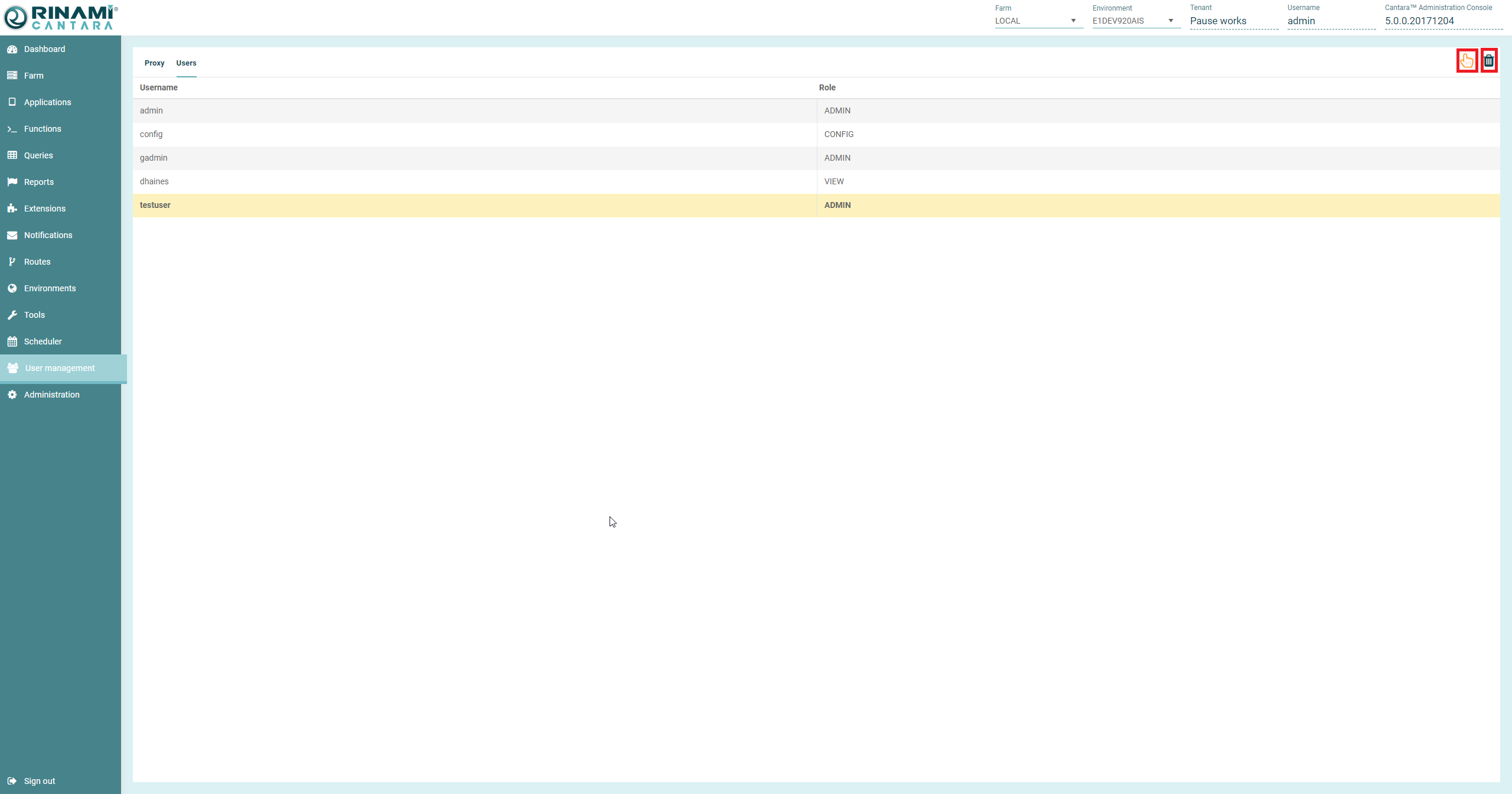Expand the Farm LOCAL dropdown
Viewport: 1512px width, 794px height.
click(x=1038, y=21)
